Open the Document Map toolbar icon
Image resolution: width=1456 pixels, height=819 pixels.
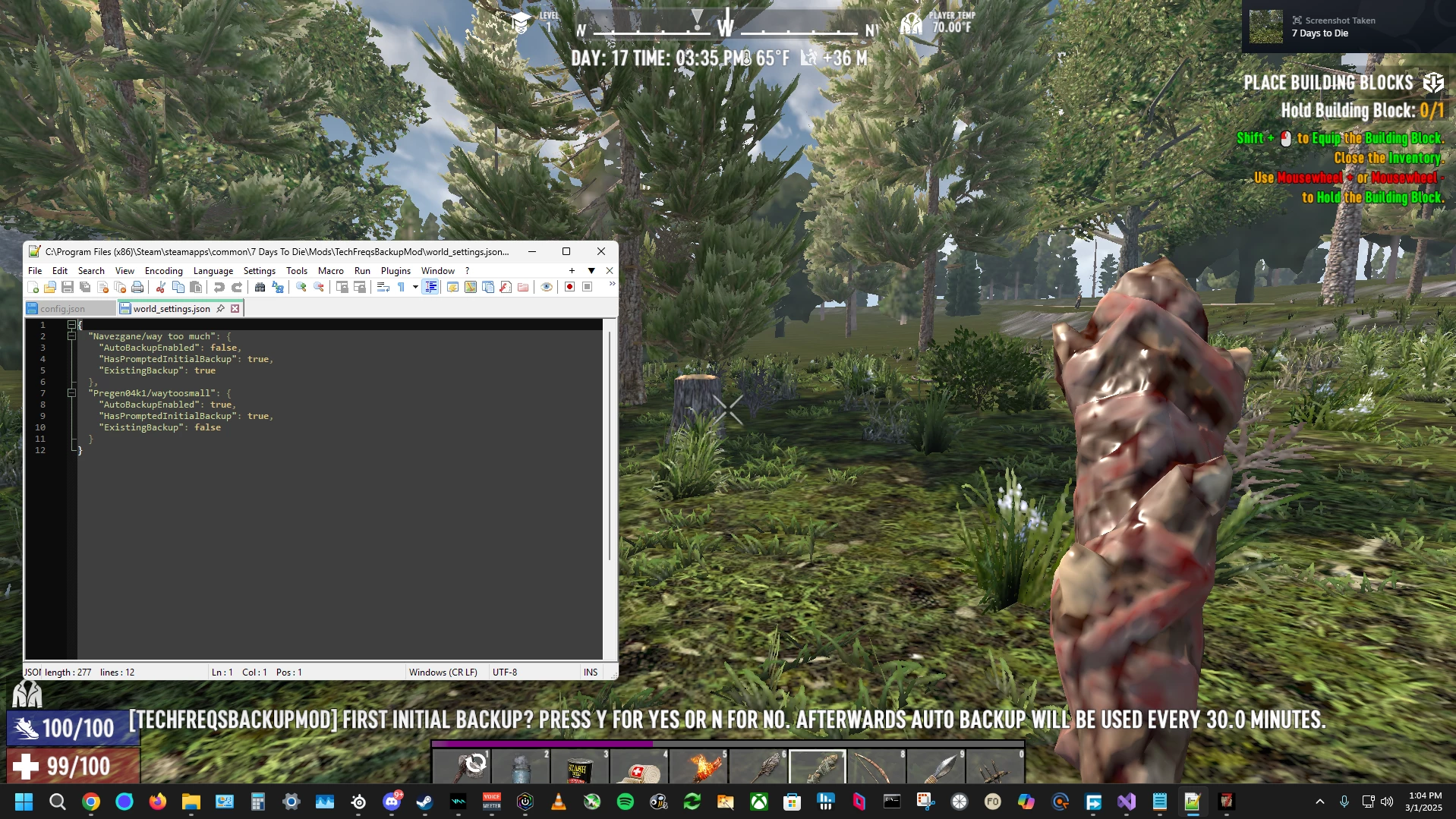tap(471, 287)
